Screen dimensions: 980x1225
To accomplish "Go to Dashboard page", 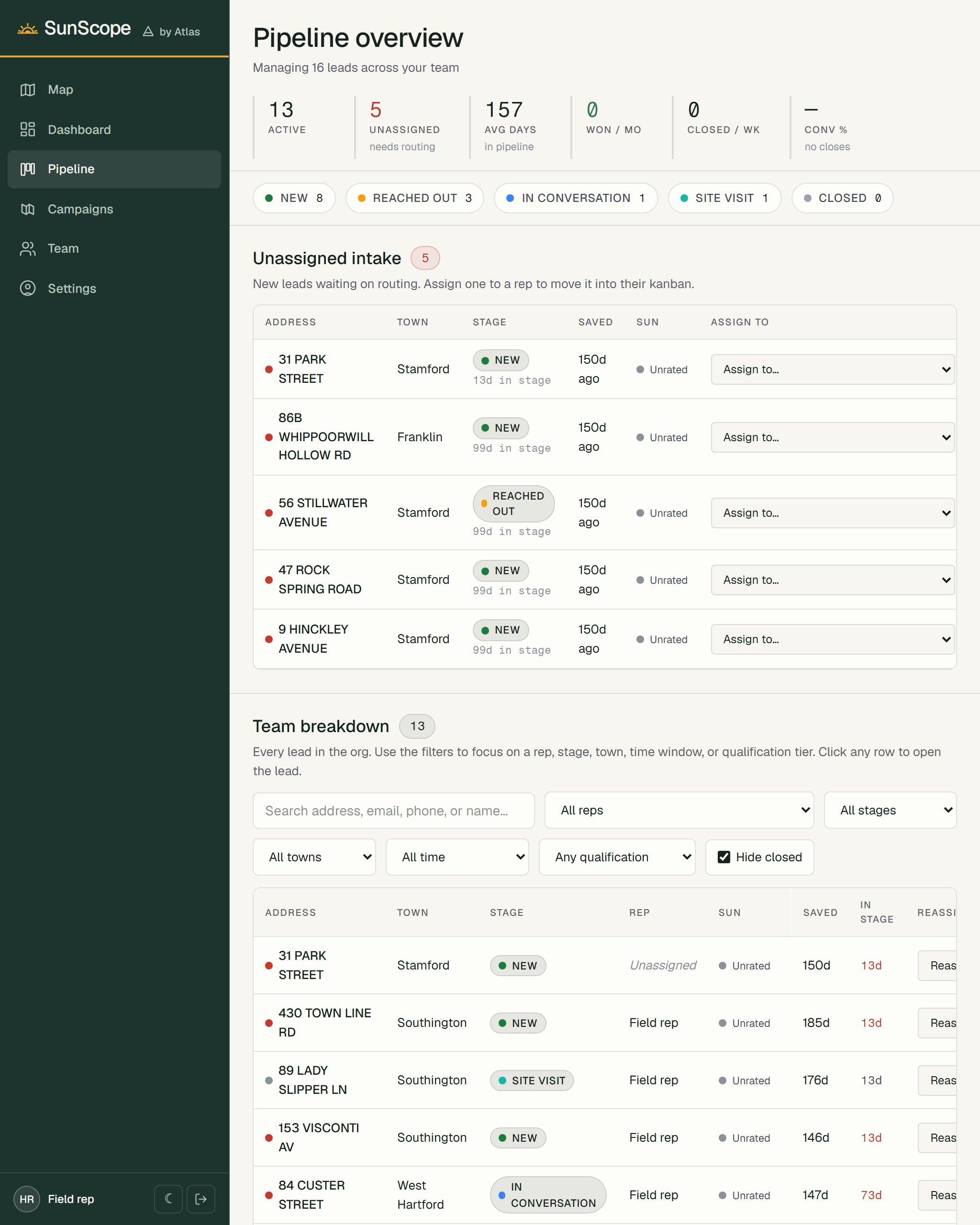I will click(x=114, y=130).
